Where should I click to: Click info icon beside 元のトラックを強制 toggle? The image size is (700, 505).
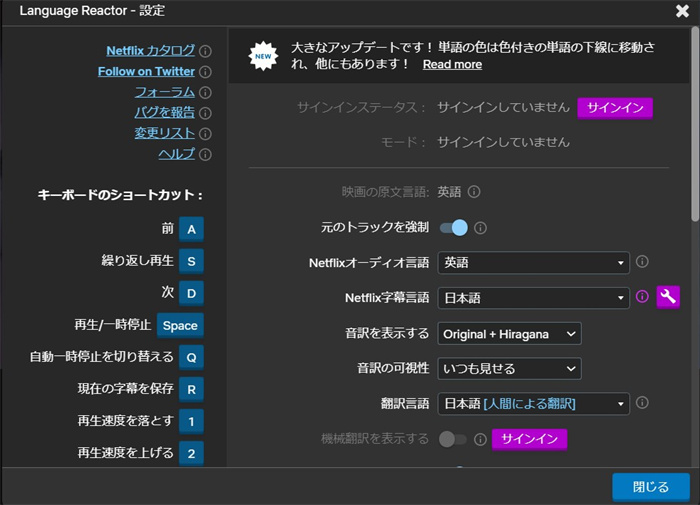pos(480,228)
